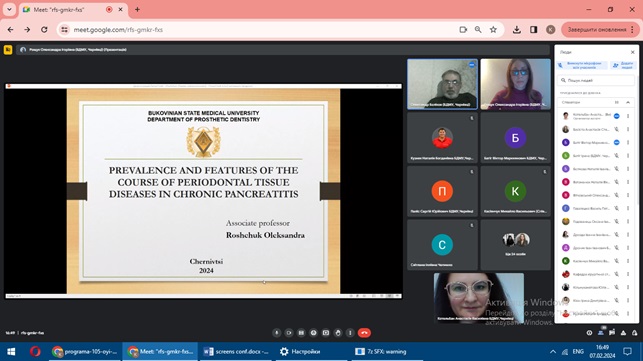Viewport: 643px width, 361px height.
Task: Select the teal С participant tile
Action: pos(442,245)
